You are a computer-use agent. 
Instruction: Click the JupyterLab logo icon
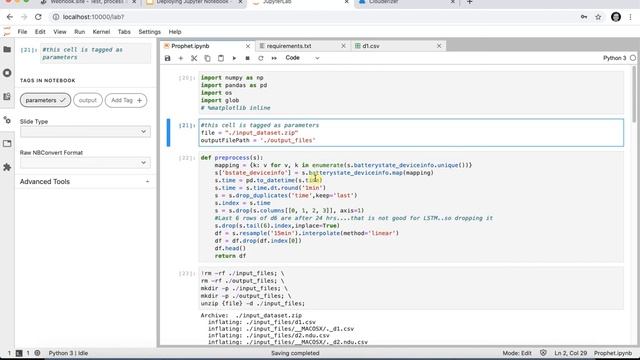(7, 31)
